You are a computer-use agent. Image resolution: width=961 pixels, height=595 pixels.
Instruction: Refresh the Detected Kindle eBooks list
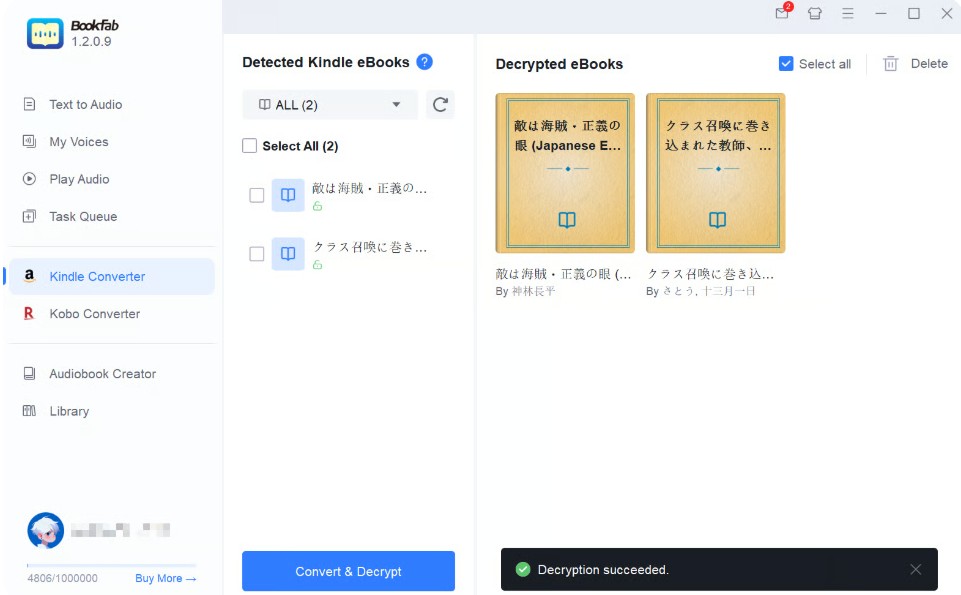(x=440, y=104)
